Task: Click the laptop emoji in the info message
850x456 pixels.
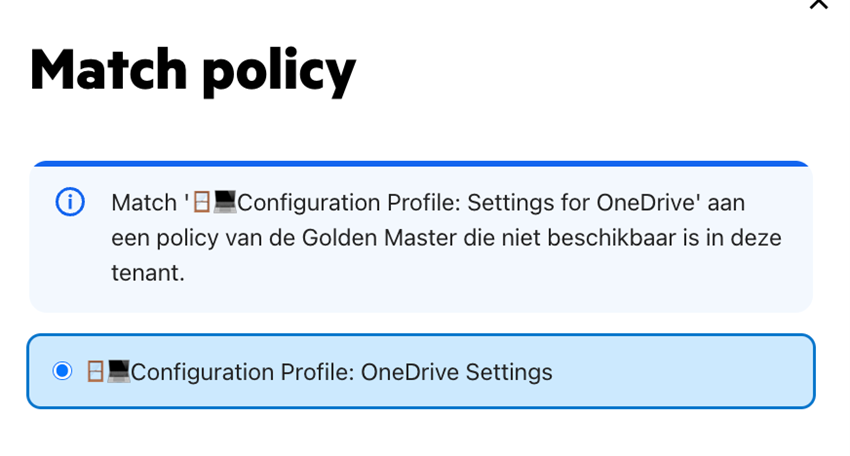Action: pos(224,202)
